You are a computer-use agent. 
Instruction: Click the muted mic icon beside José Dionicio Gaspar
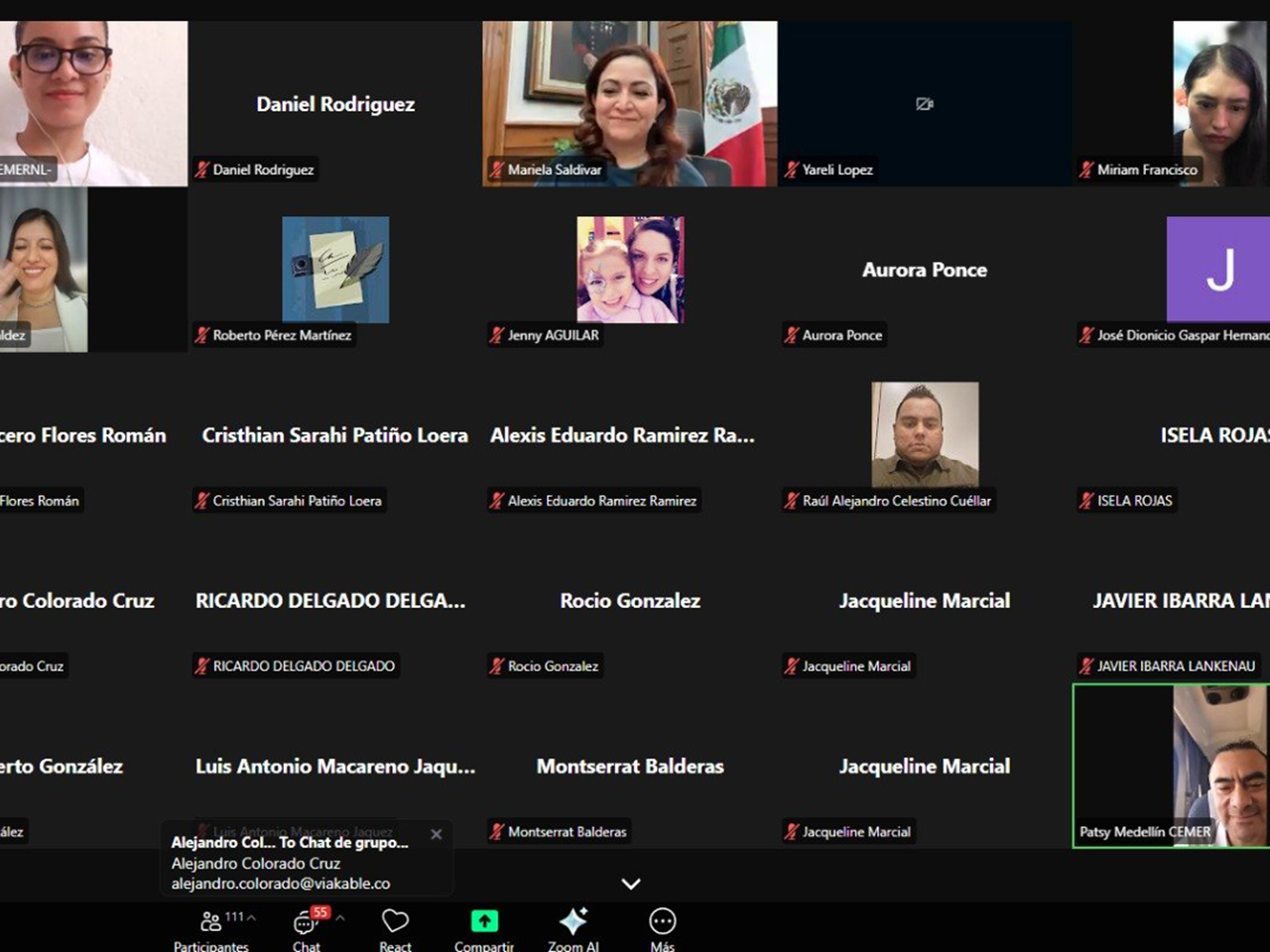click(1086, 335)
